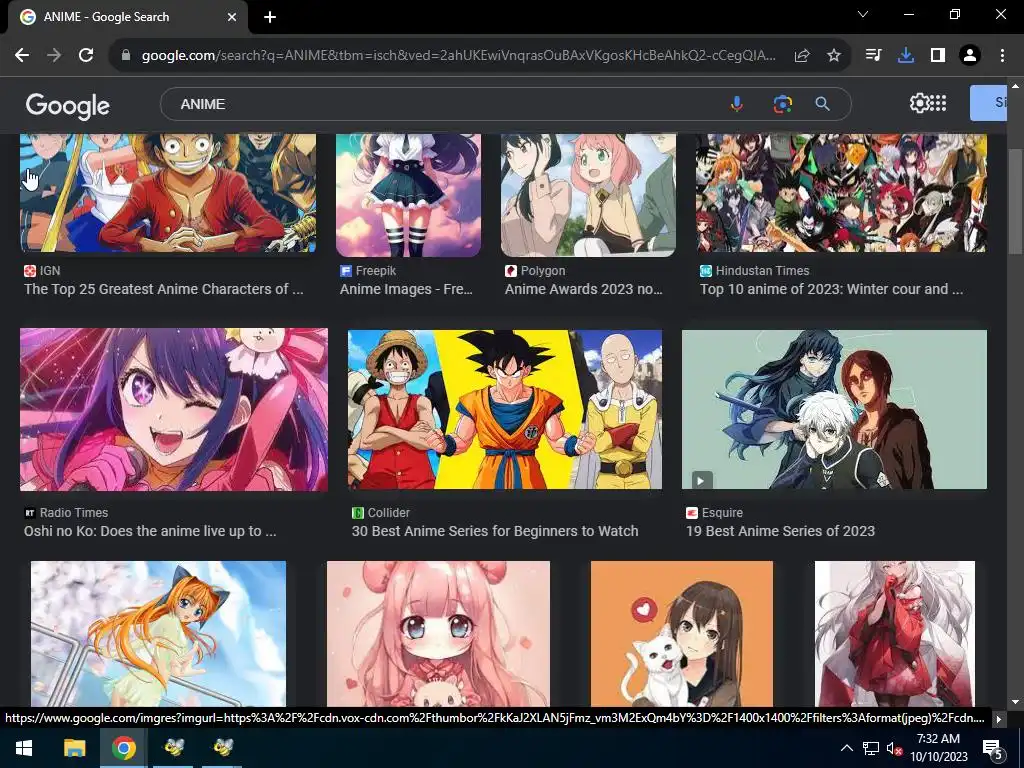Start voice search with microphone
Viewport: 1024px width, 768px height.
click(737, 104)
